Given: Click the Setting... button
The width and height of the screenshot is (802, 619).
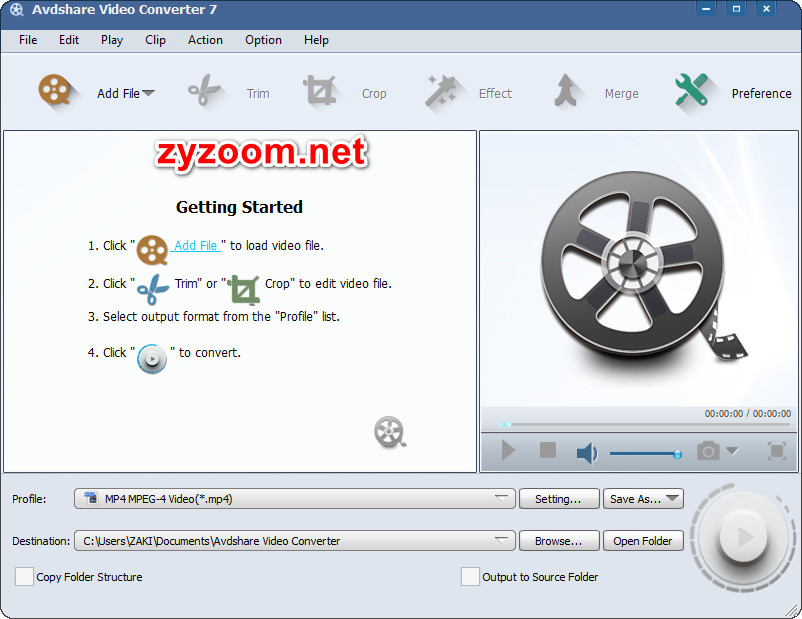Looking at the screenshot, I should (559, 499).
